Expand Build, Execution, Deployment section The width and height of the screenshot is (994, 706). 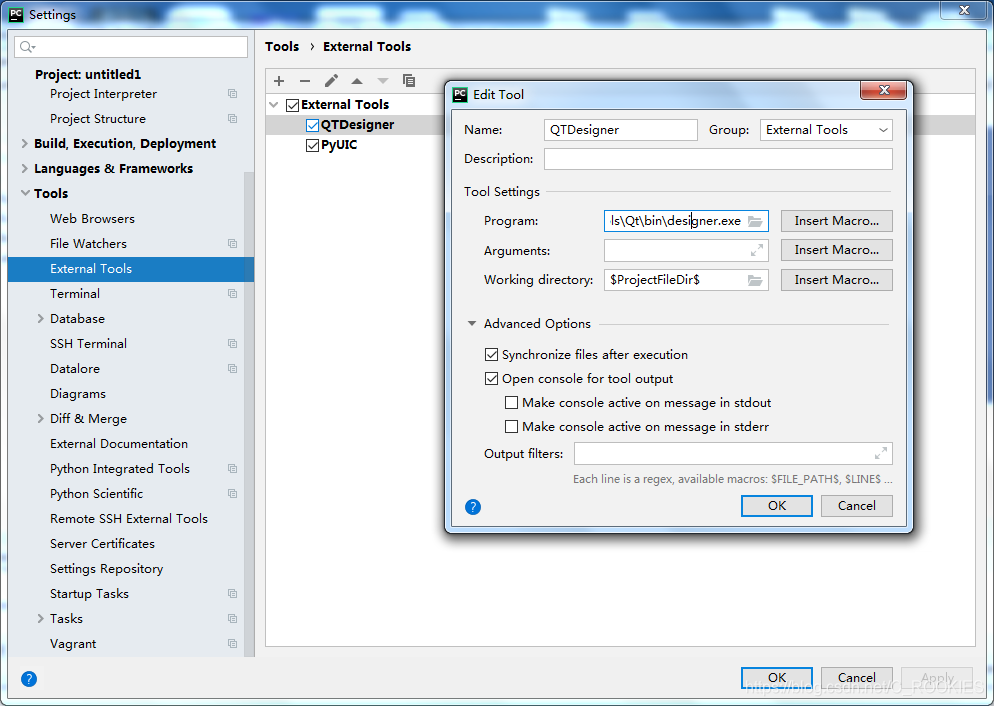click(x=25, y=144)
